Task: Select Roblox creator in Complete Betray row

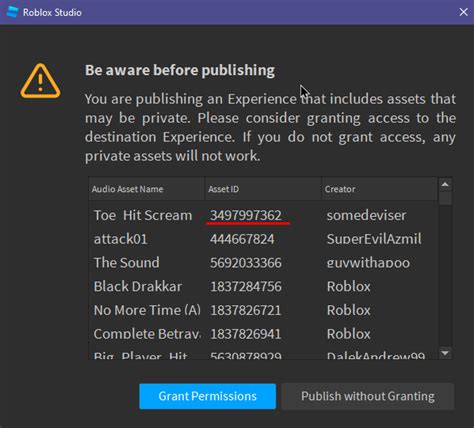Action: tap(348, 334)
